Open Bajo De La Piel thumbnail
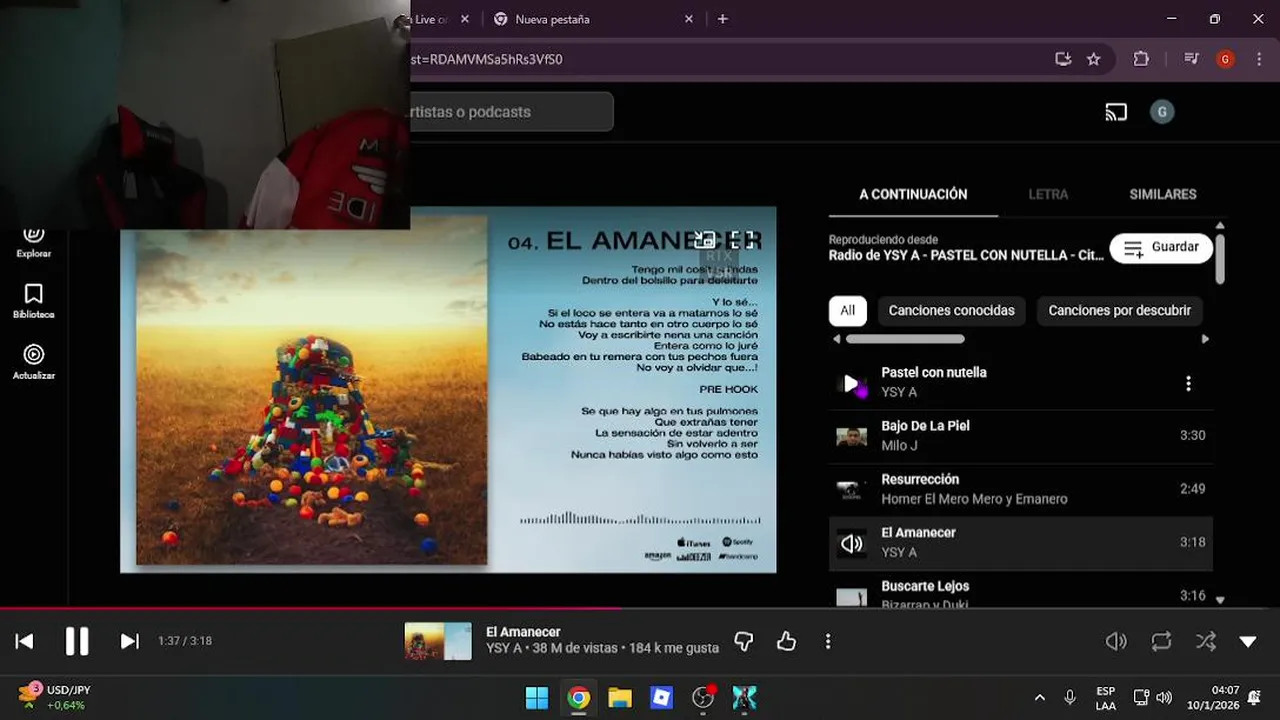The height and width of the screenshot is (720, 1280). 851,436
